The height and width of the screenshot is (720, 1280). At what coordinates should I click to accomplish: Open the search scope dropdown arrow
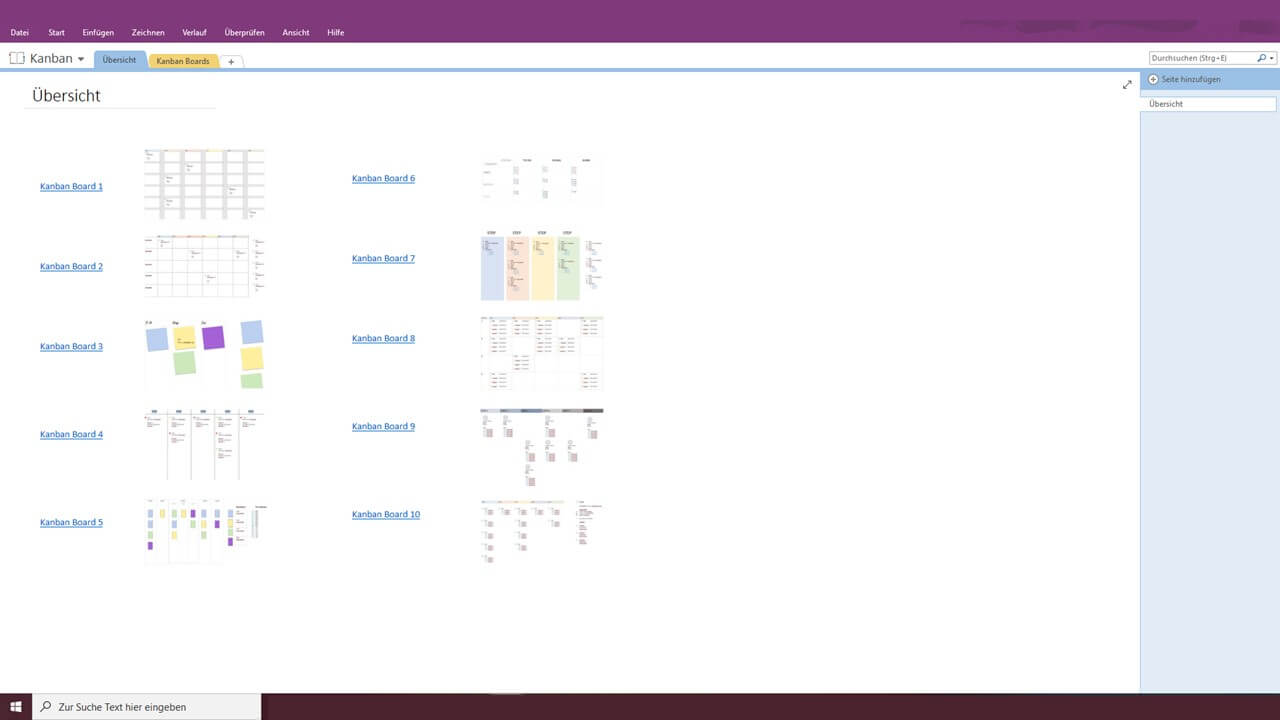click(x=1272, y=57)
